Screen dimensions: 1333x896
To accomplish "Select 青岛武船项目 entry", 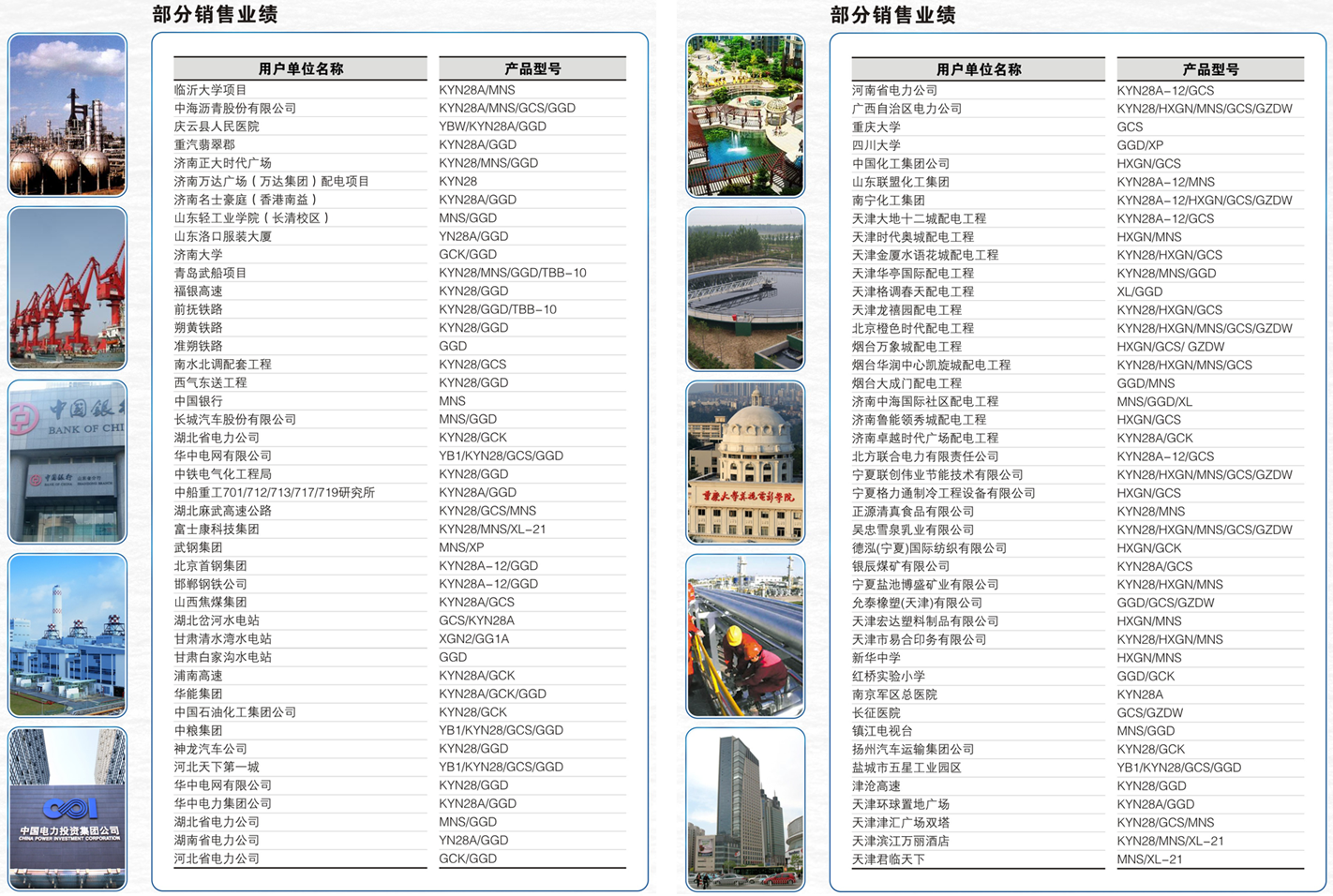I will point(211,273).
